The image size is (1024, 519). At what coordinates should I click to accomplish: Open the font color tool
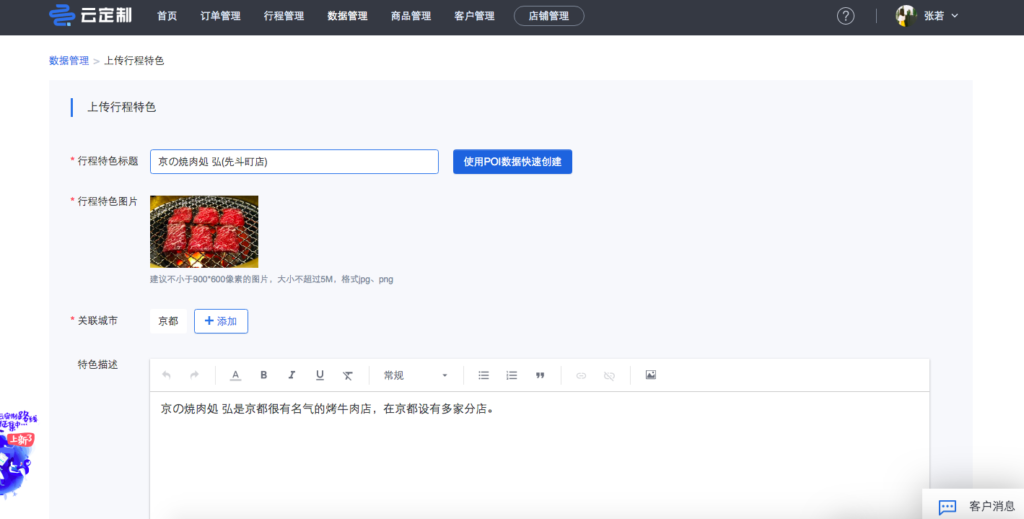click(236, 375)
